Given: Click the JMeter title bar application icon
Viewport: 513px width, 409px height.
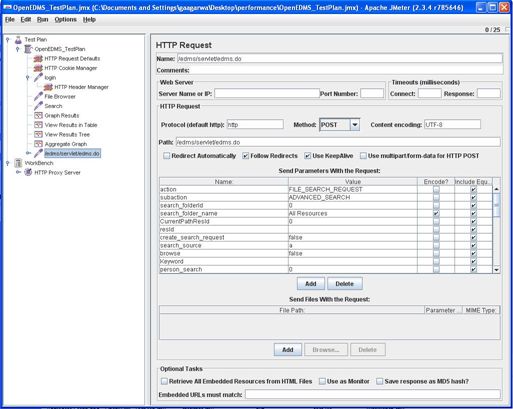Looking at the screenshot, I should click(7, 7).
